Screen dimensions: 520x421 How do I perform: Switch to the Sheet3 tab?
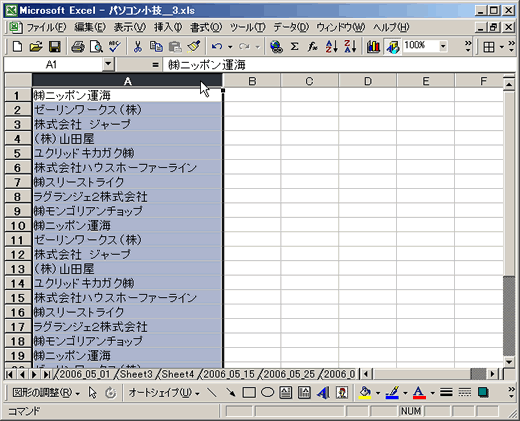pyautogui.click(x=136, y=374)
